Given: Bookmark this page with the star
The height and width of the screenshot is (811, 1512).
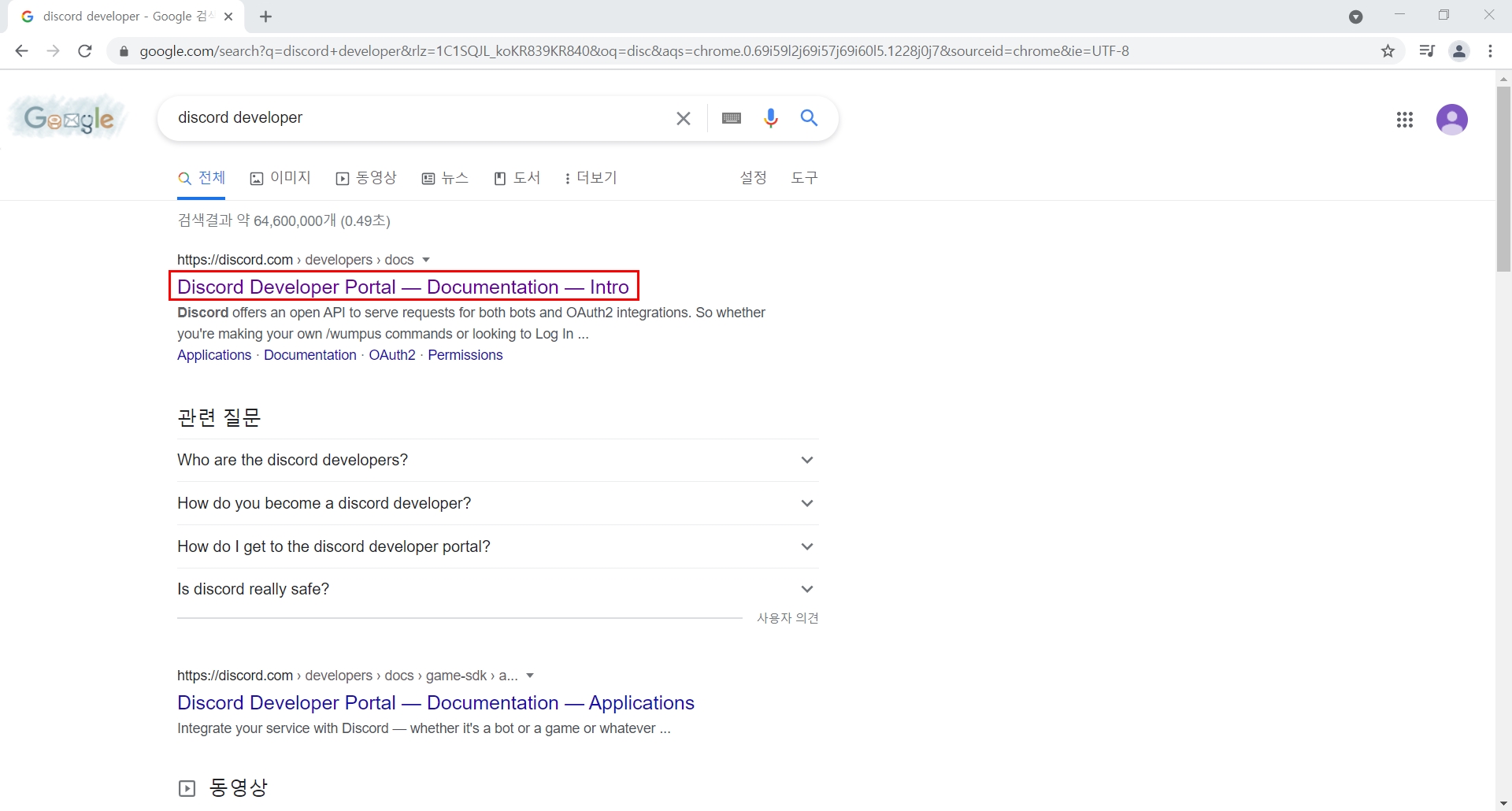Looking at the screenshot, I should 1388,51.
